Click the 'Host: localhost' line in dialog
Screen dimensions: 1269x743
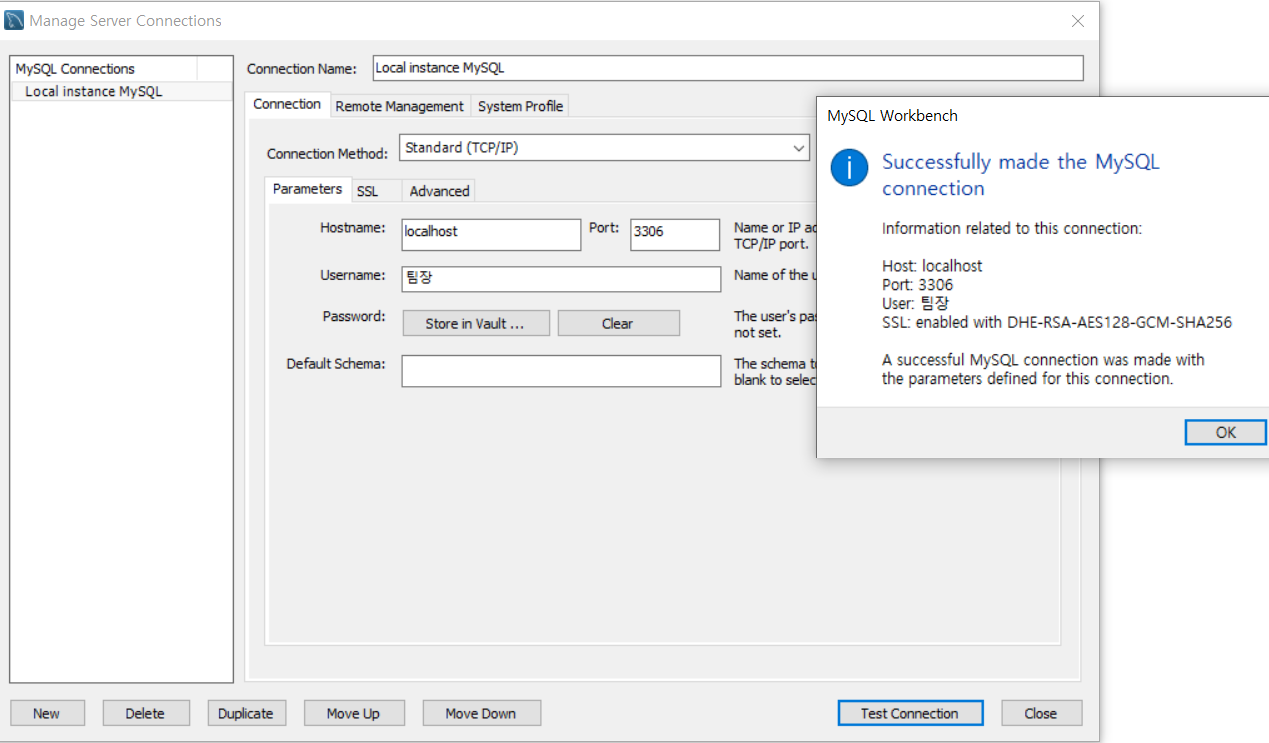932,266
